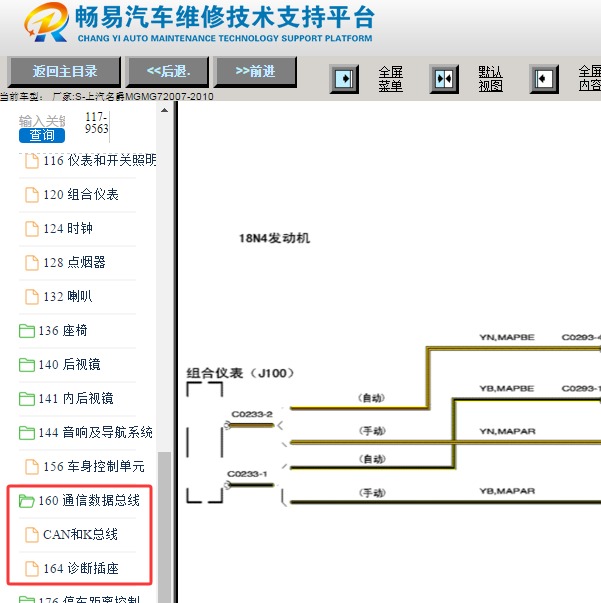Expand the 141 内后视镜 folder

click(27, 399)
